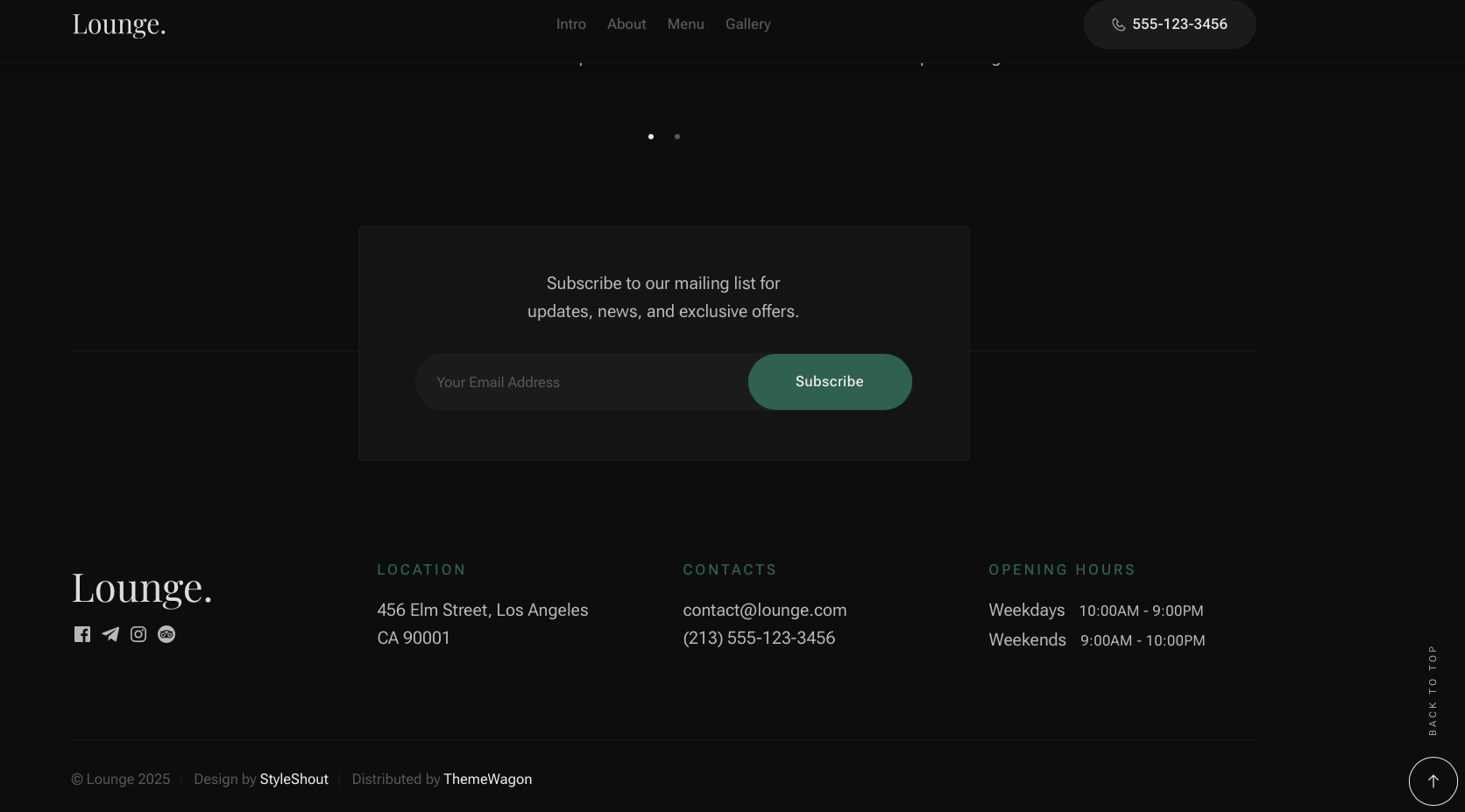Call the (213) 555-123-3456 footer number
The height and width of the screenshot is (812, 1465).
pyautogui.click(x=759, y=639)
